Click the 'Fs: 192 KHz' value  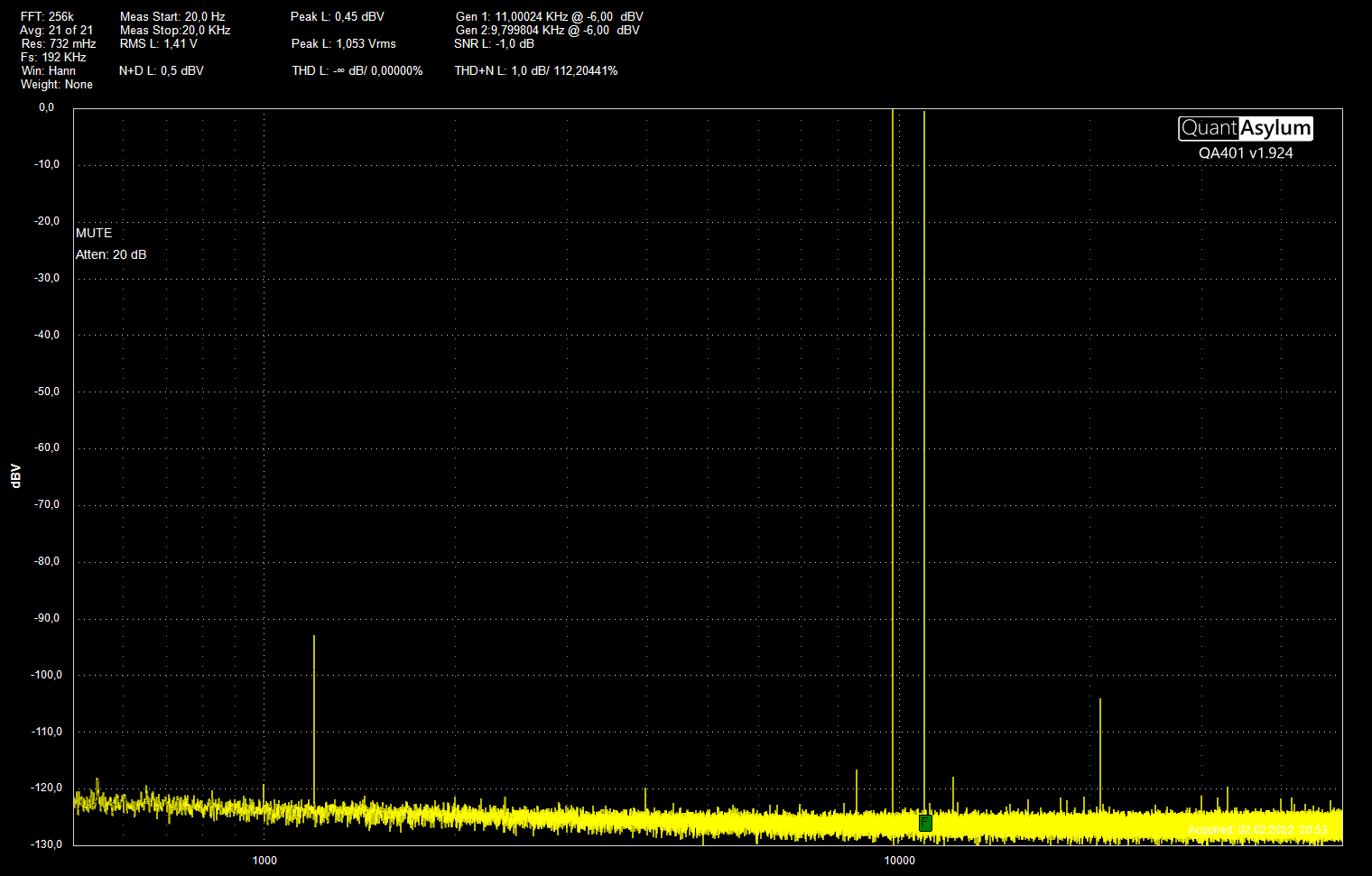pyautogui.click(x=53, y=58)
